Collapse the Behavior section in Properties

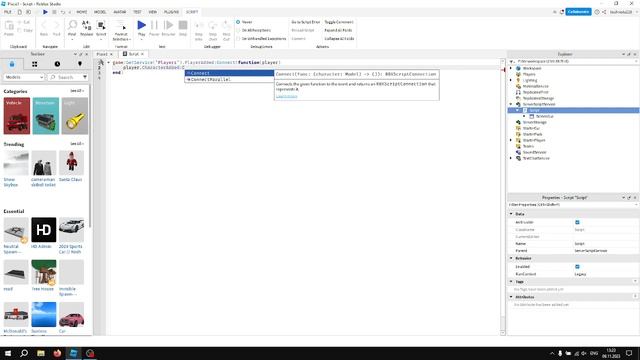pyautogui.click(x=511, y=258)
